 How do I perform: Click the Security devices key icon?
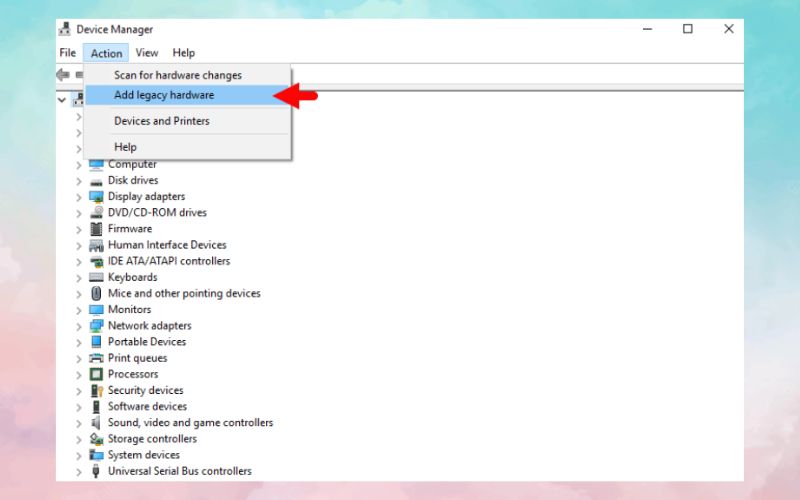click(x=96, y=391)
